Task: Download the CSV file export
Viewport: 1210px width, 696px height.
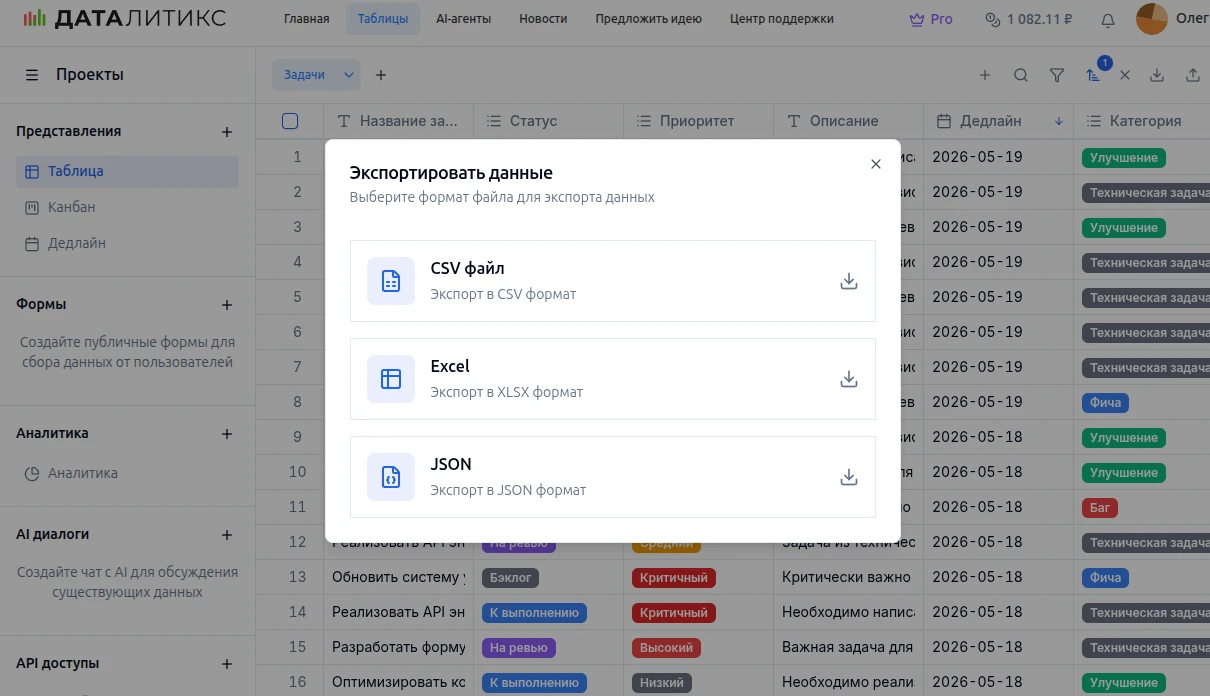Action: [x=848, y=281]
